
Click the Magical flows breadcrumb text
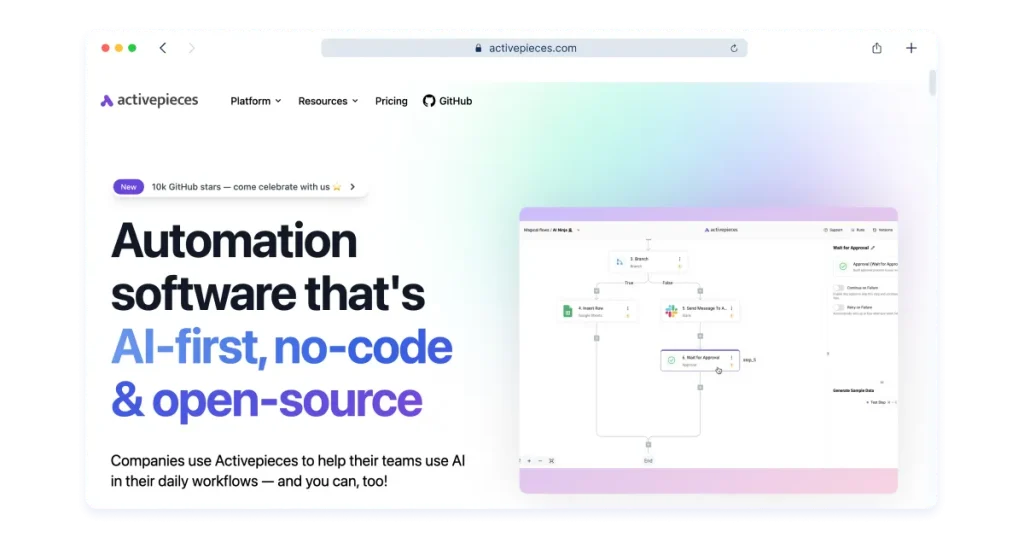point(536,230)
